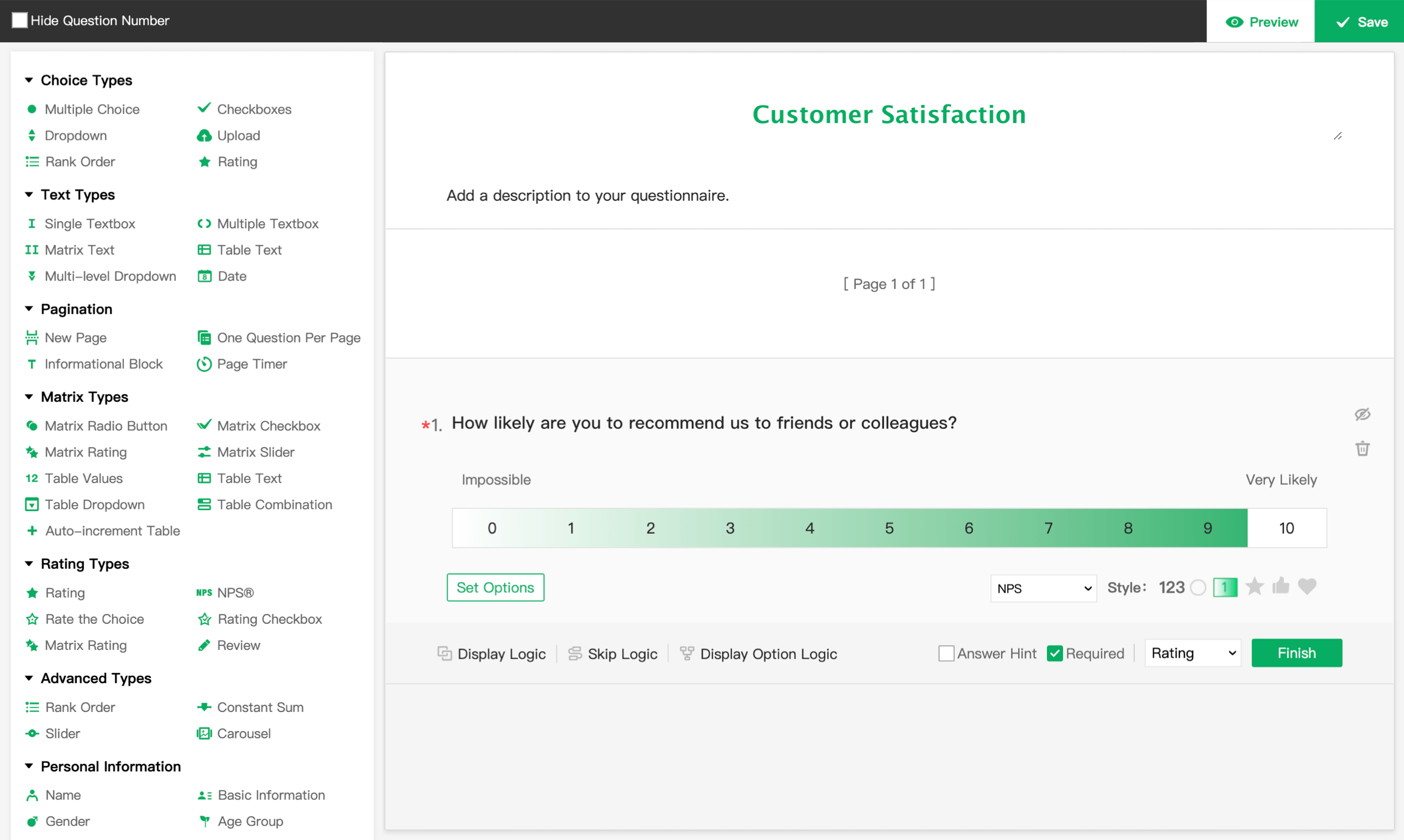Open the Rating question type dropdown
This screenshot has height=840, width=1404.
pos(1192,653)
